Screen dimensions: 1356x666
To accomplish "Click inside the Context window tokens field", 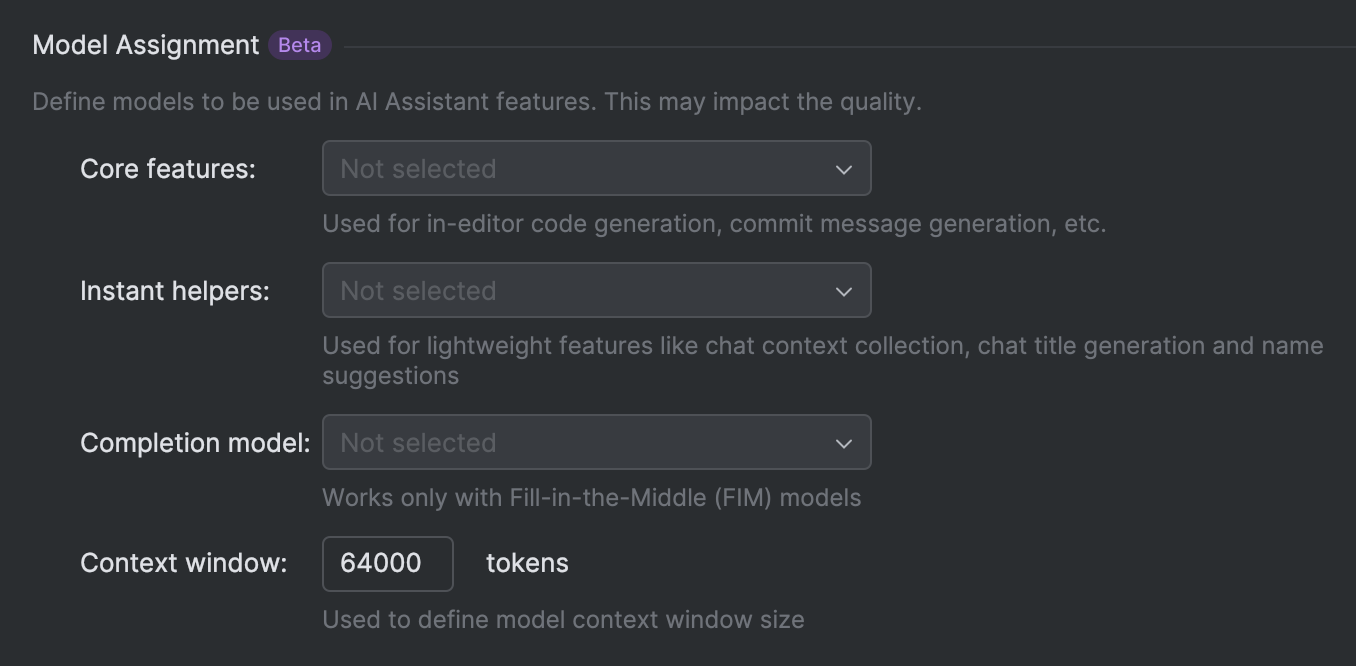I will pos(387,563).
